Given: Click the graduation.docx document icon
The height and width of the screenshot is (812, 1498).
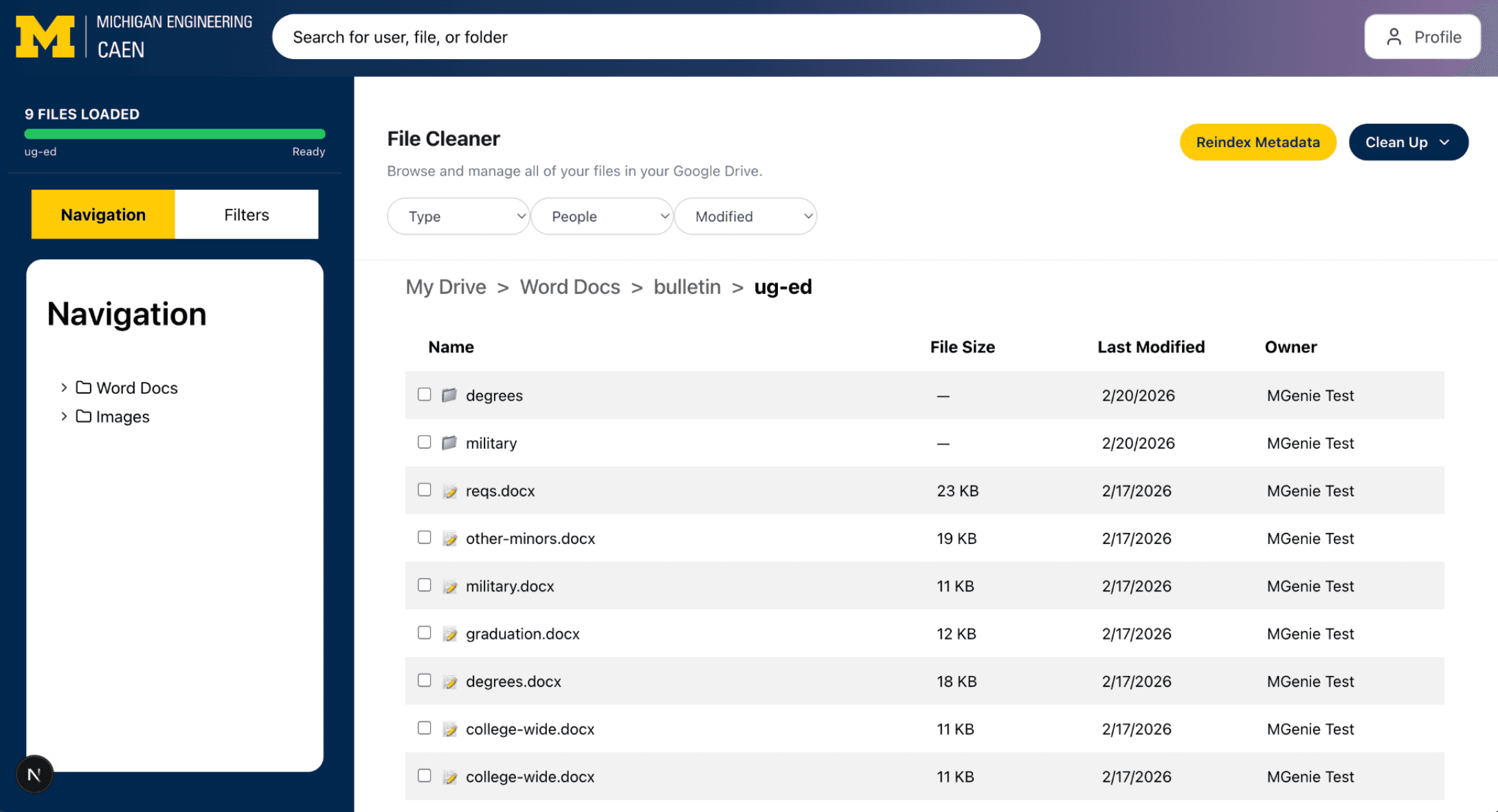Looking at the screenshot, I should point(450,633).
